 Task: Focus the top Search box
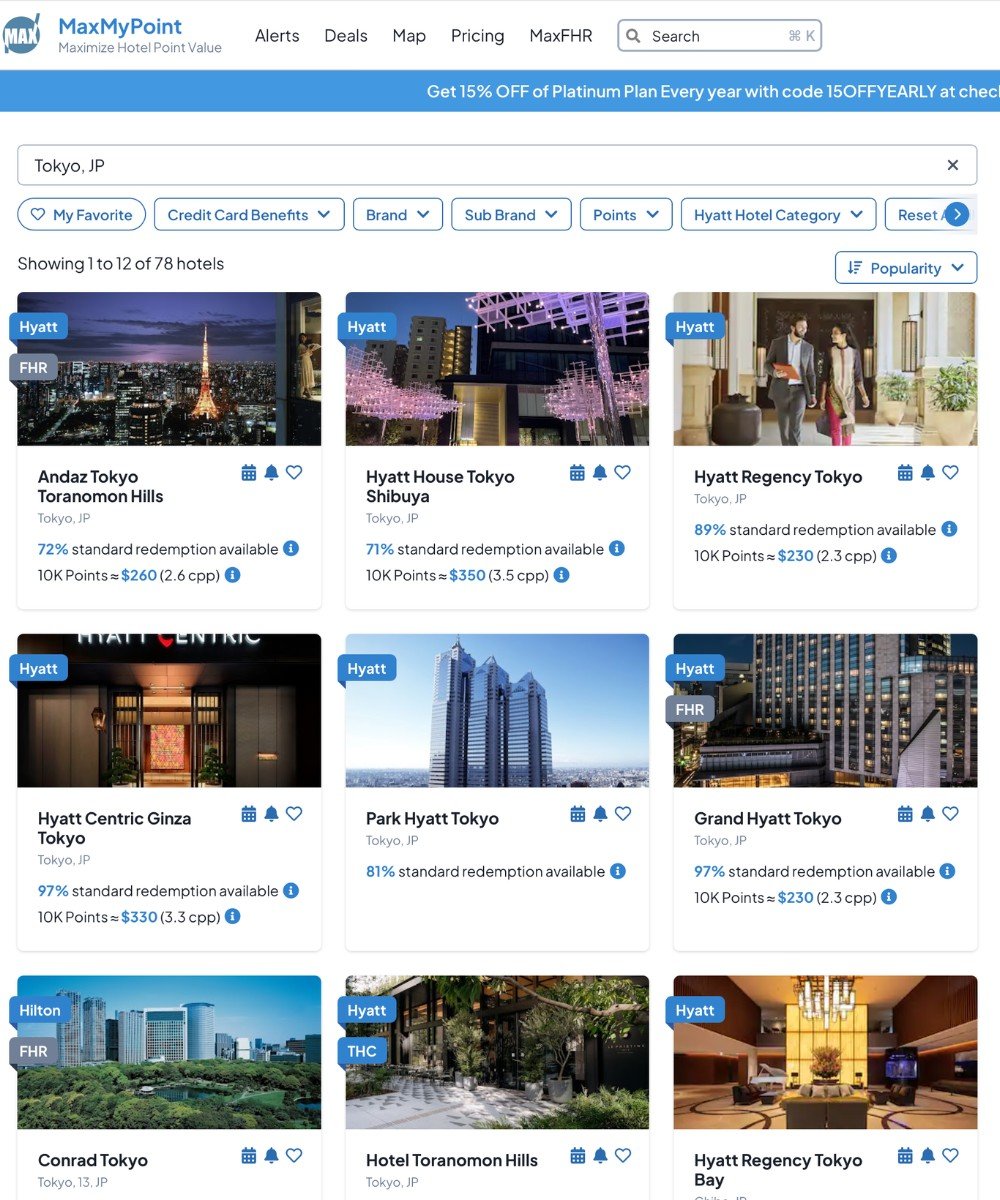(x=720, y=36)
